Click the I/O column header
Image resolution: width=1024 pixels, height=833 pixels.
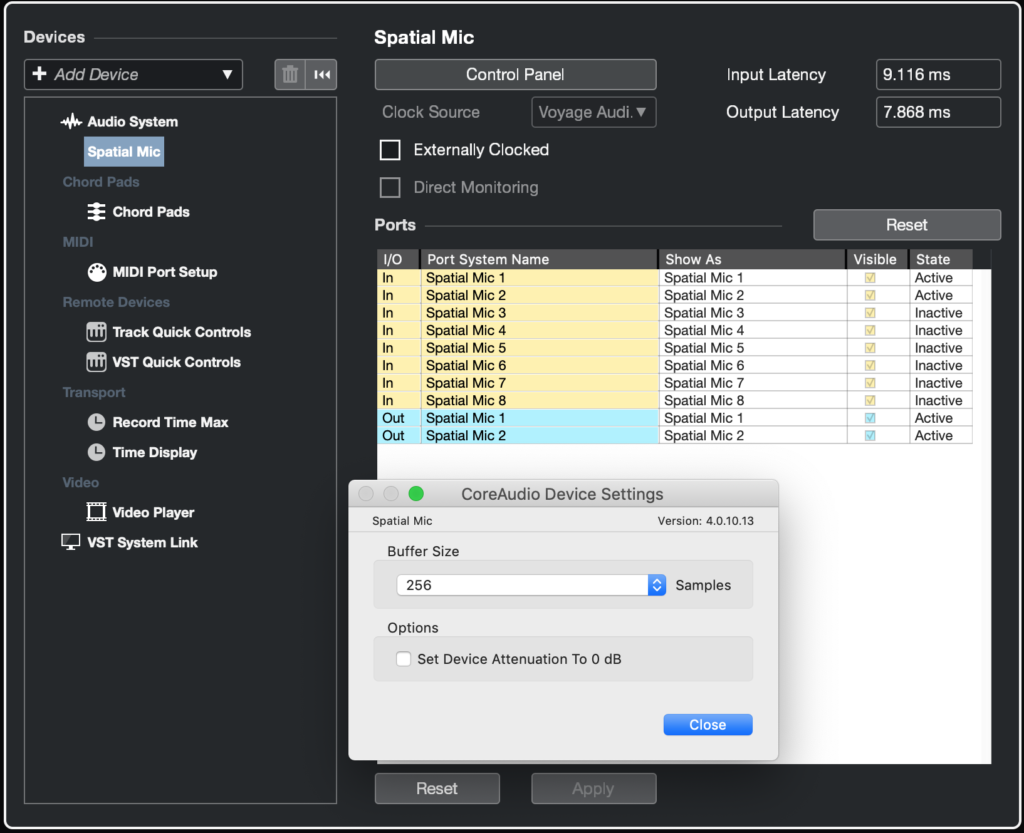tap(398, 259)
